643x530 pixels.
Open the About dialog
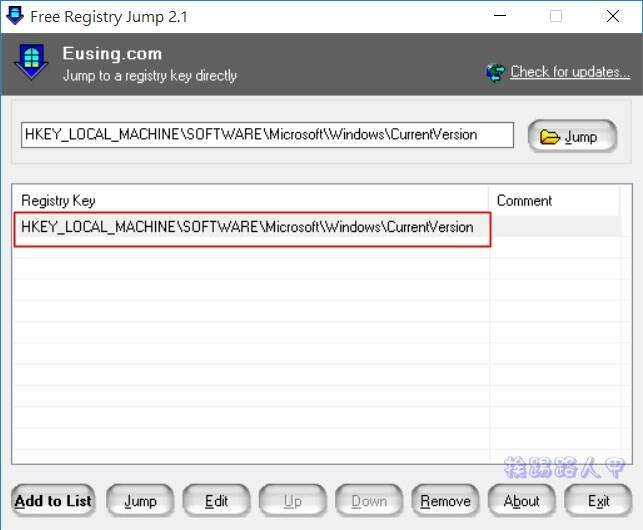[x=522, y=501]
